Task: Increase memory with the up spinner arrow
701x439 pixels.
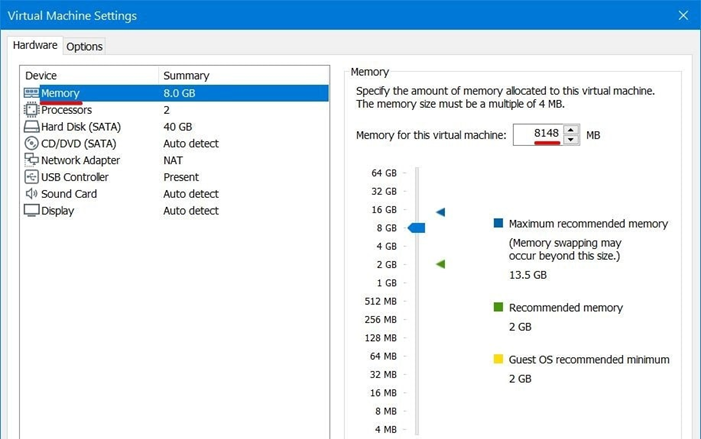Action: 571,130
